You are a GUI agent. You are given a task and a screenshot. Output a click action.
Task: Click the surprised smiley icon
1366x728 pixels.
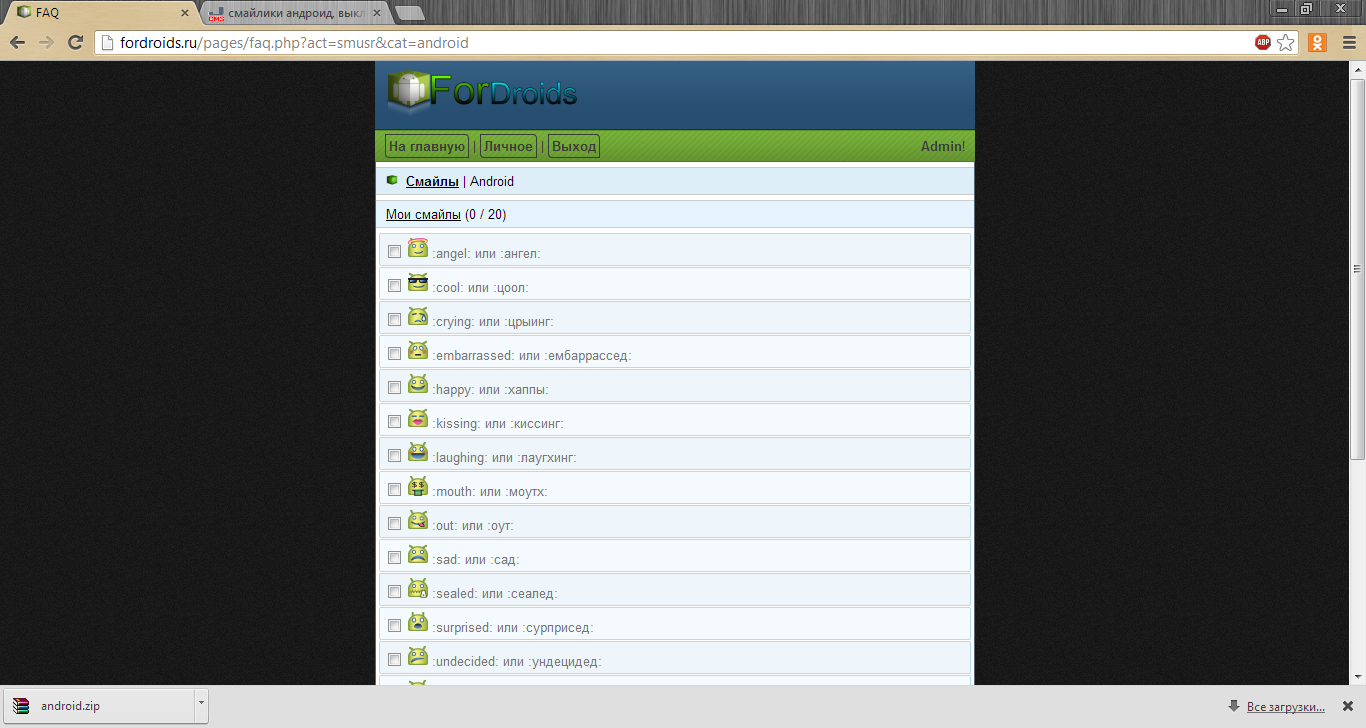pyautogui.click(x=418, y=623)
